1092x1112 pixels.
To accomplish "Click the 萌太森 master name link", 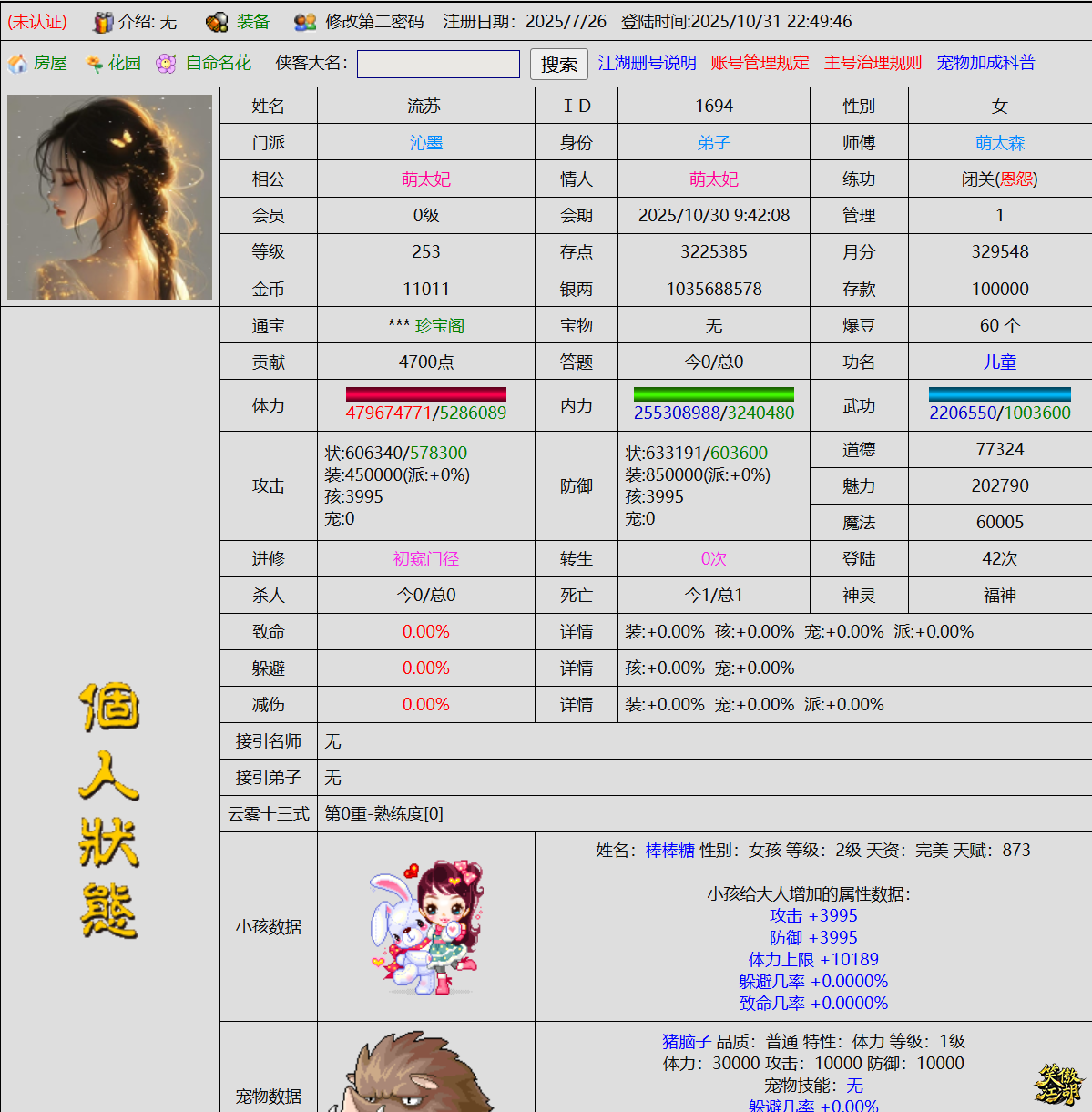I will coord(999,143).
